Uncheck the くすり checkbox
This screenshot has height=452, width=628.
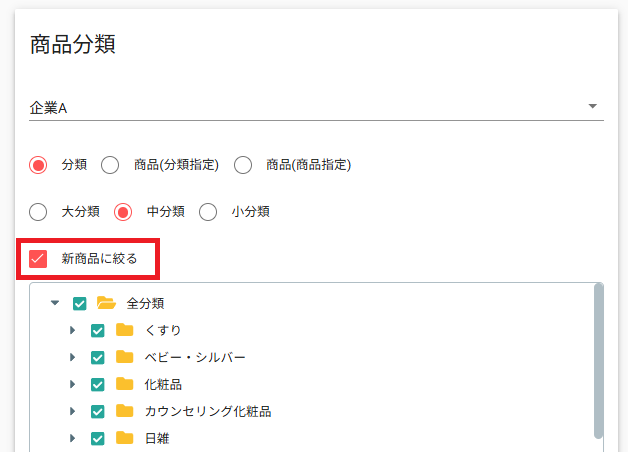click(98, 330)
